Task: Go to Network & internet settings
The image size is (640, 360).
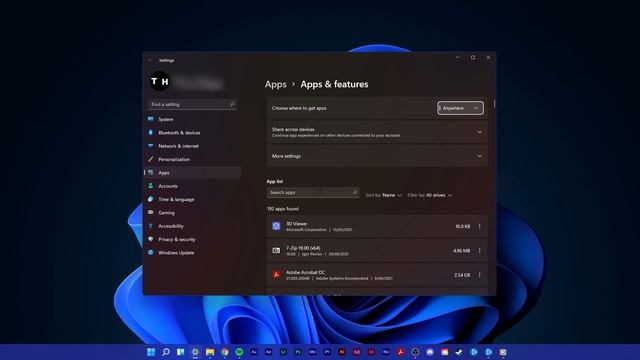Action: click(x=192, y=146)
